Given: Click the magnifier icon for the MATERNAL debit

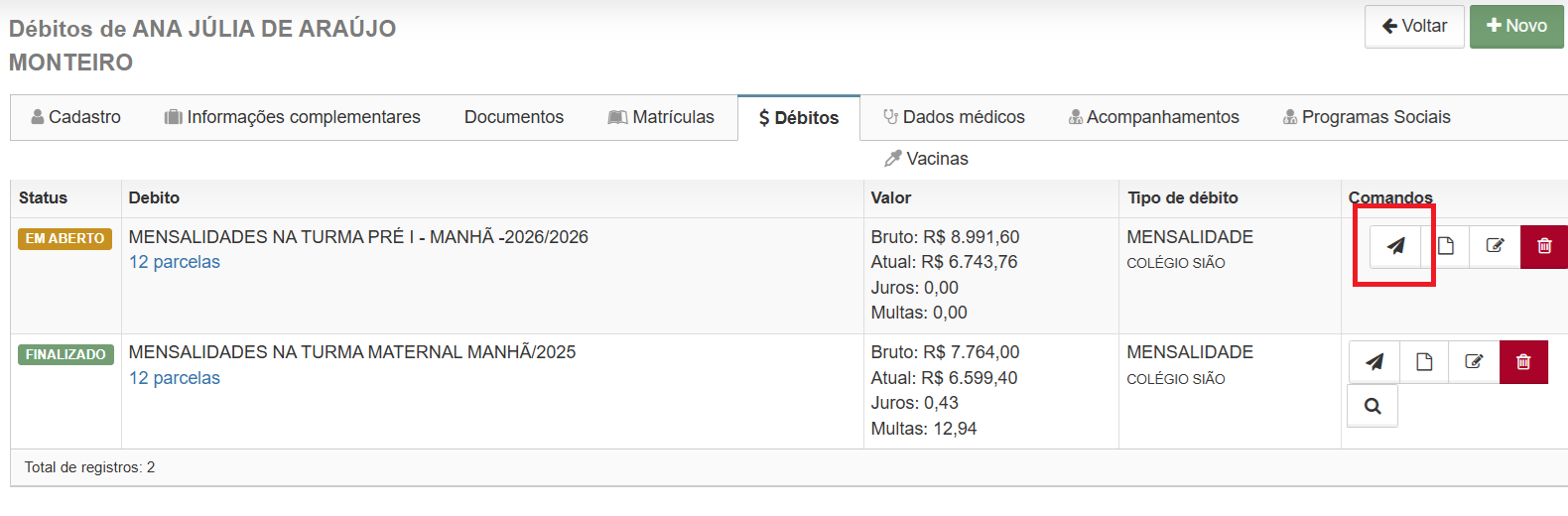Looking at the screenshot, I should pyautogui.click(x=1372, y=406).
